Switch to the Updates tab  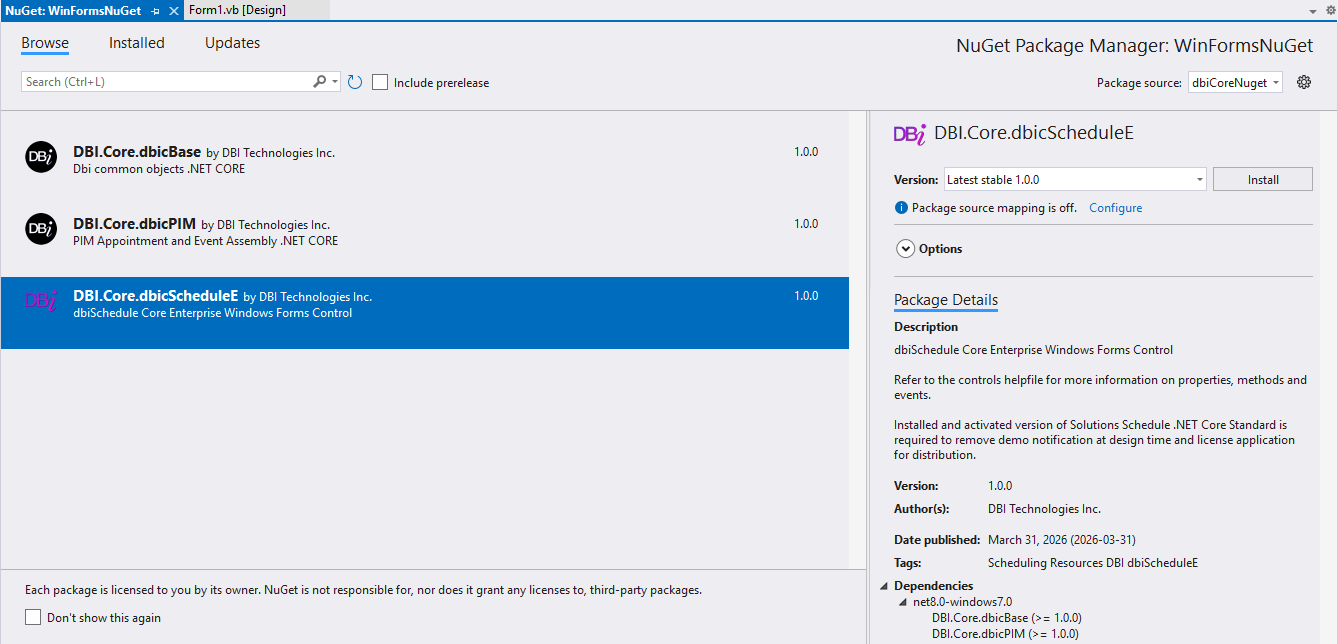pos(232,43)
